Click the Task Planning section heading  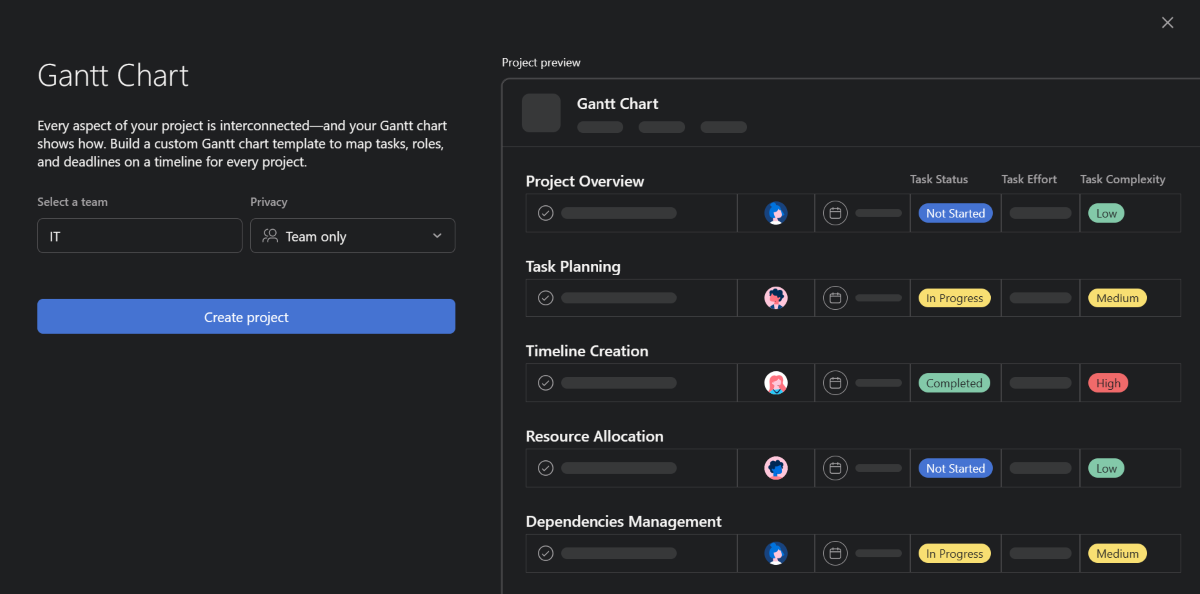573,266
